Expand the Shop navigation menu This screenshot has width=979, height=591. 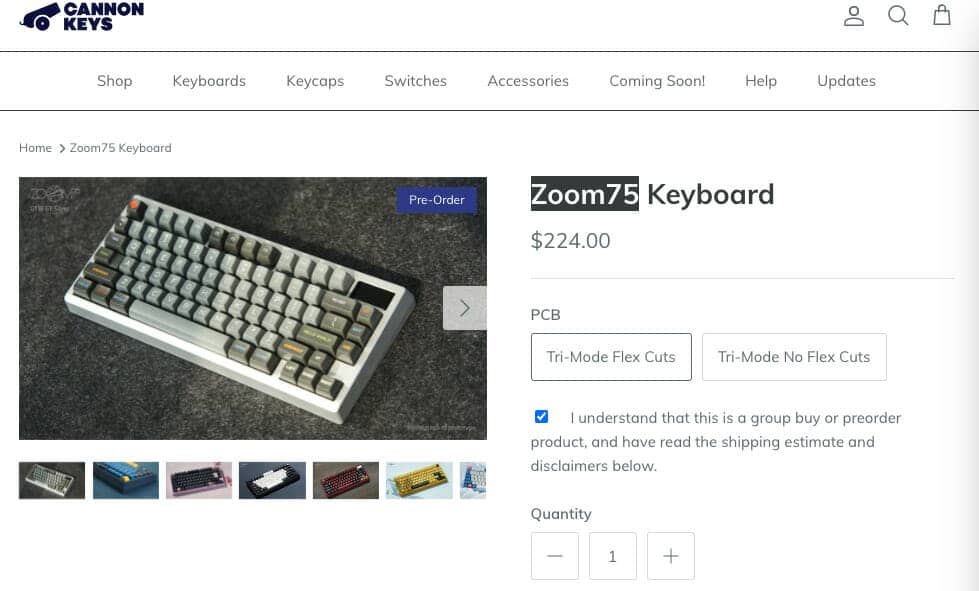coord(114,81)
